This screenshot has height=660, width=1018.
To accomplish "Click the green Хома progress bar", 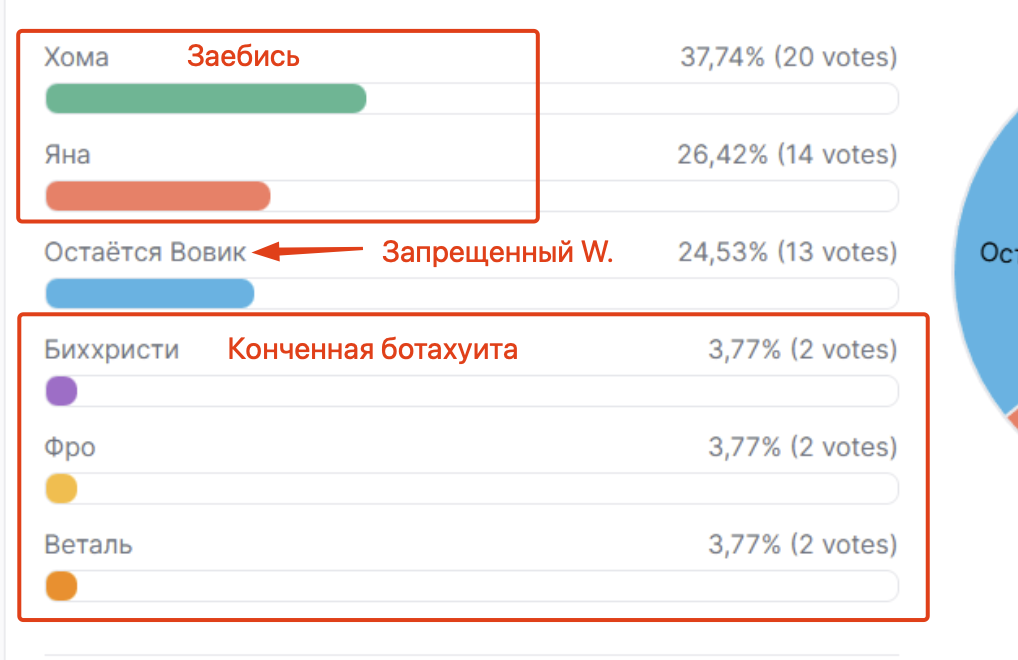I will [x=206, y=99].
